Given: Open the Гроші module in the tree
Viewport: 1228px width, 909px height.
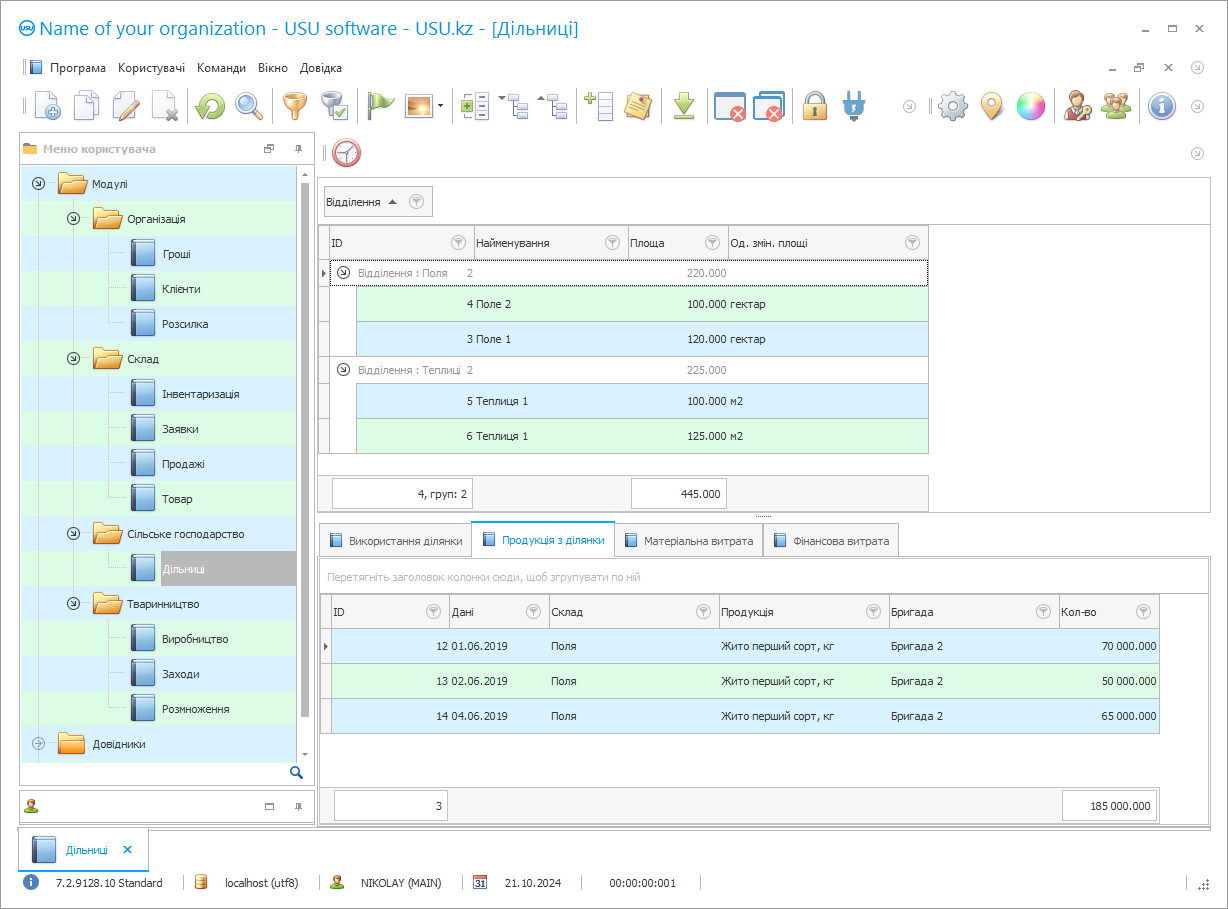Looking at the screenshot, I should (x=176, y=254).
